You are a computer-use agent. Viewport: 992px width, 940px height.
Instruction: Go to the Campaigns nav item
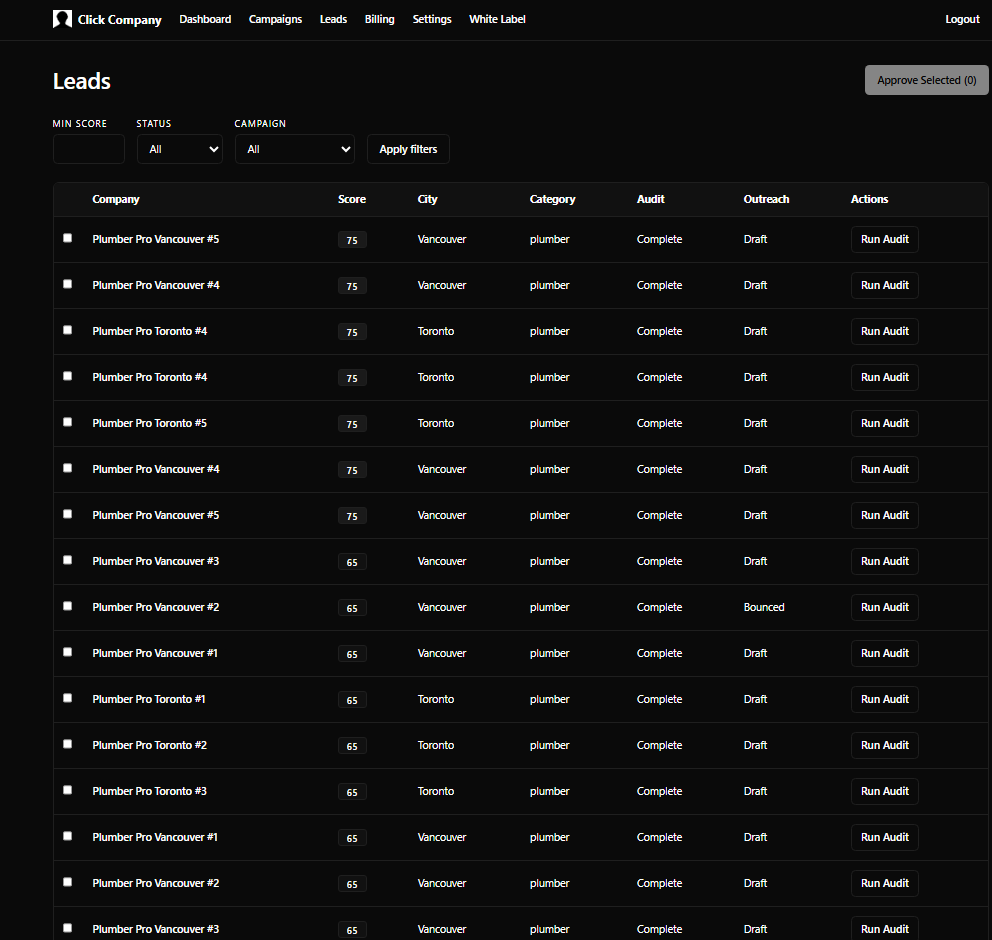[x=275, y=19]
